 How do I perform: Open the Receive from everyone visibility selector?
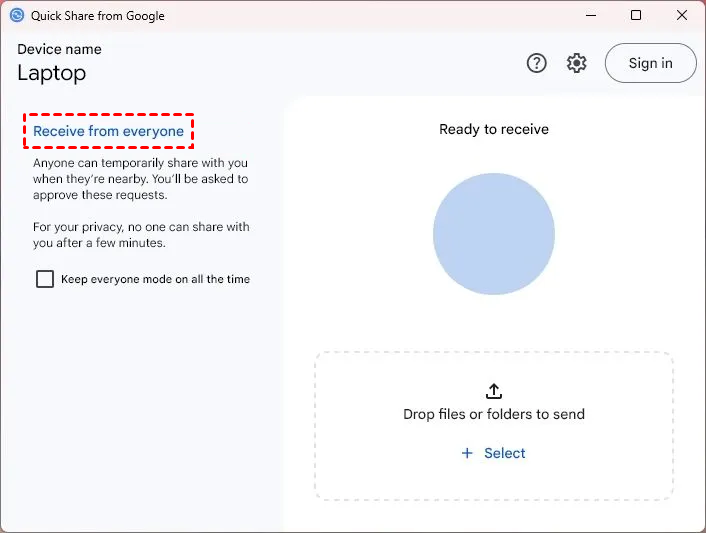tap(108, 131)
